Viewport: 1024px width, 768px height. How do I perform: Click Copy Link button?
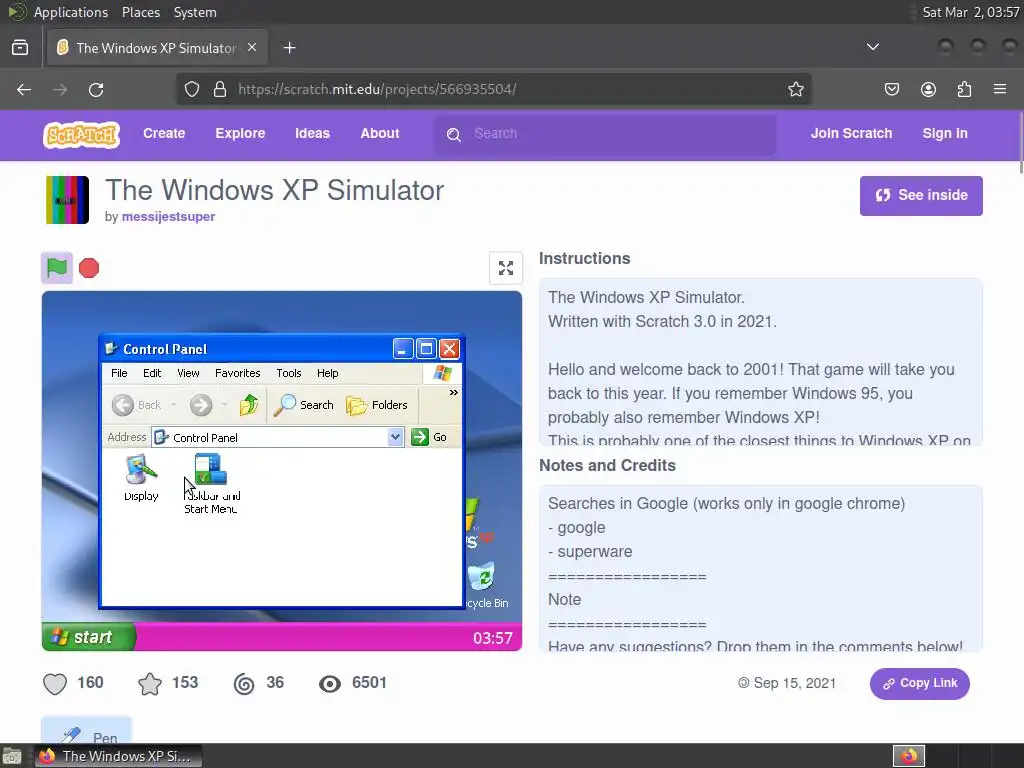pos(920,683)
